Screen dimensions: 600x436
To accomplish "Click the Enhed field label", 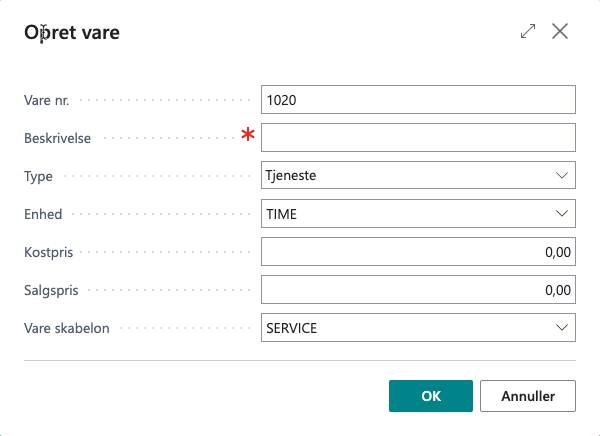I will tap(42, 214).
